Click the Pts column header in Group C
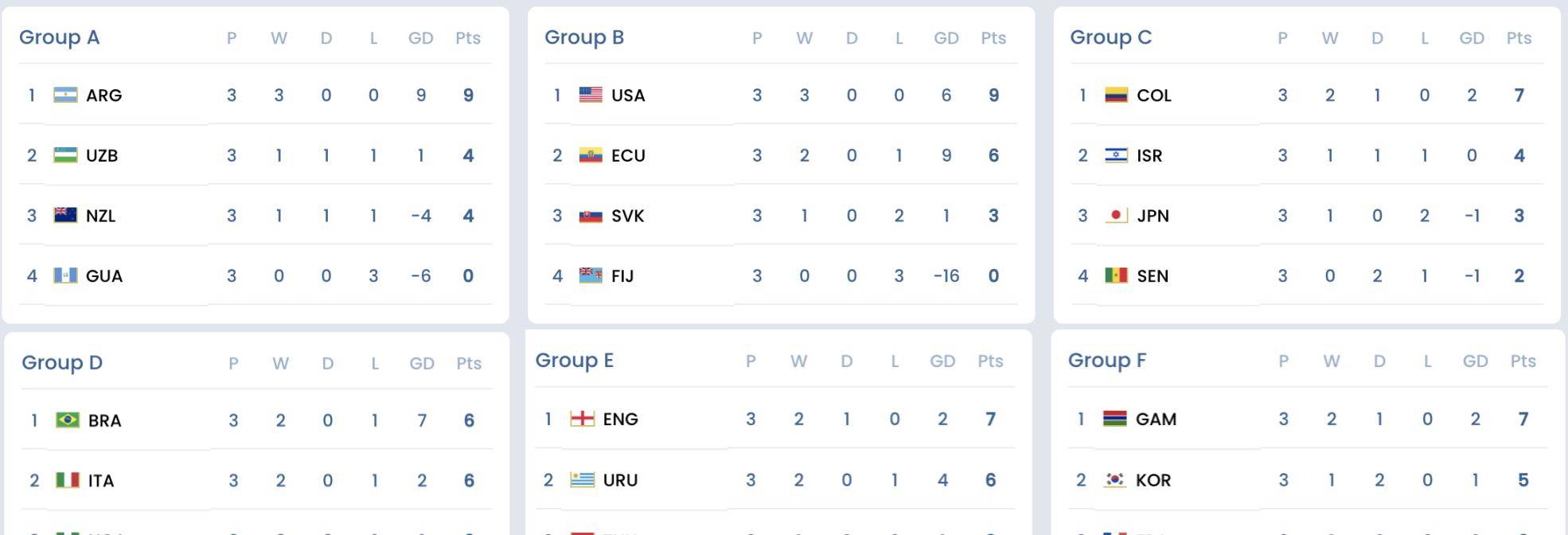This screenshot has width=1568, height=535. (x=1519, y=38)
